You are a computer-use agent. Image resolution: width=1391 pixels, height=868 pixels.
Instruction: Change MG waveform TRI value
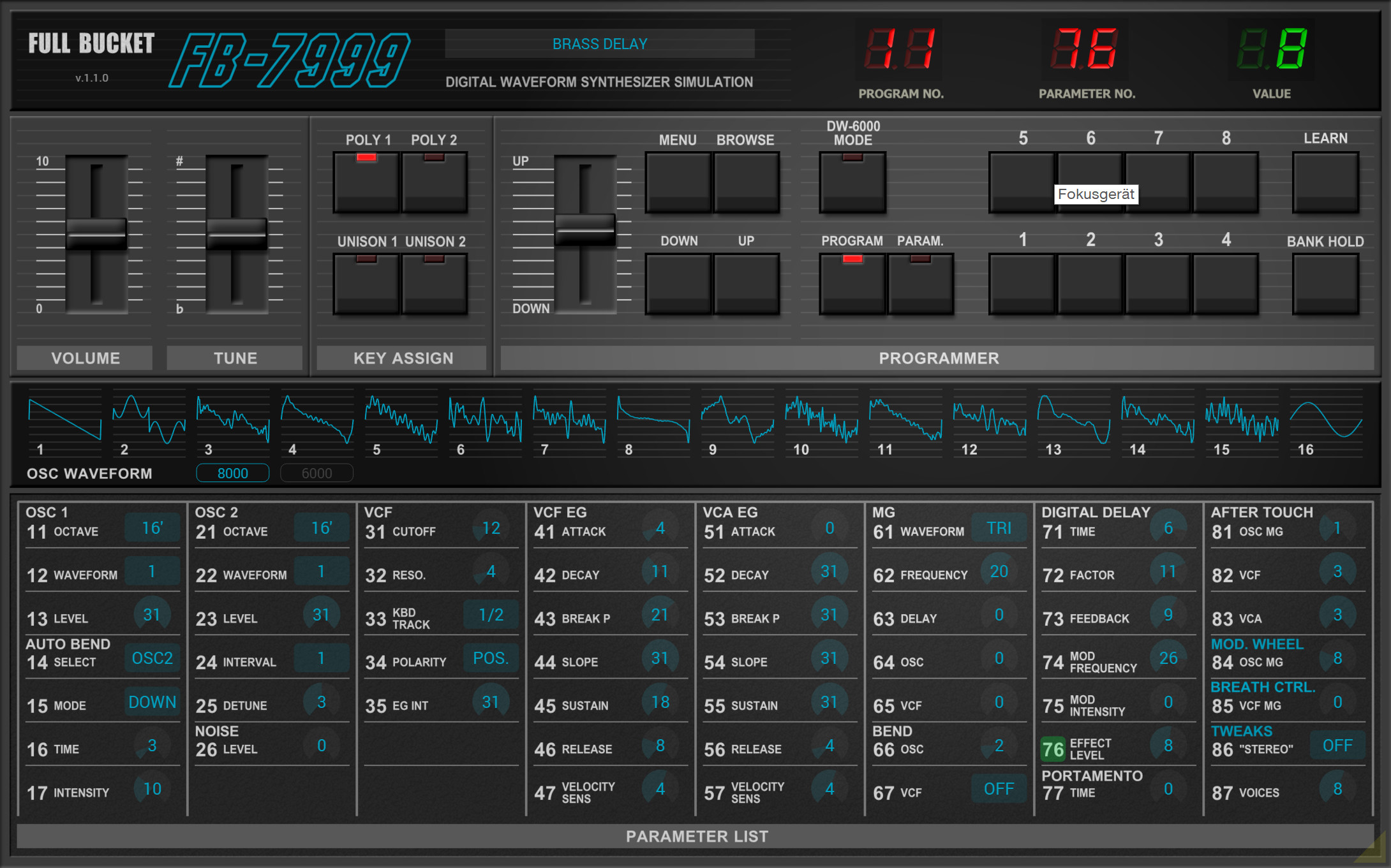[999, 528]
